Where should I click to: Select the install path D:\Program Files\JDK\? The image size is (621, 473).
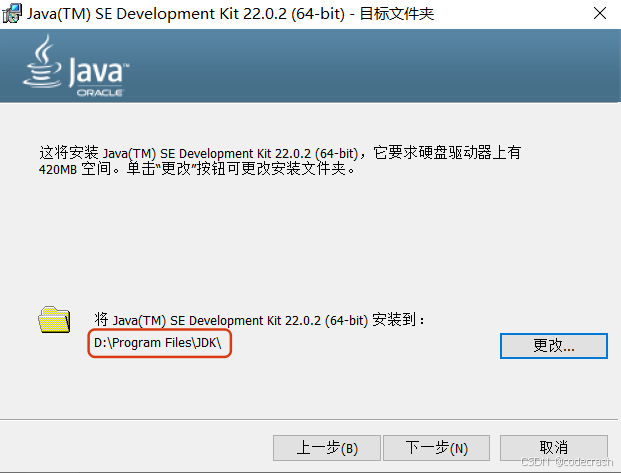coord(159,343)
